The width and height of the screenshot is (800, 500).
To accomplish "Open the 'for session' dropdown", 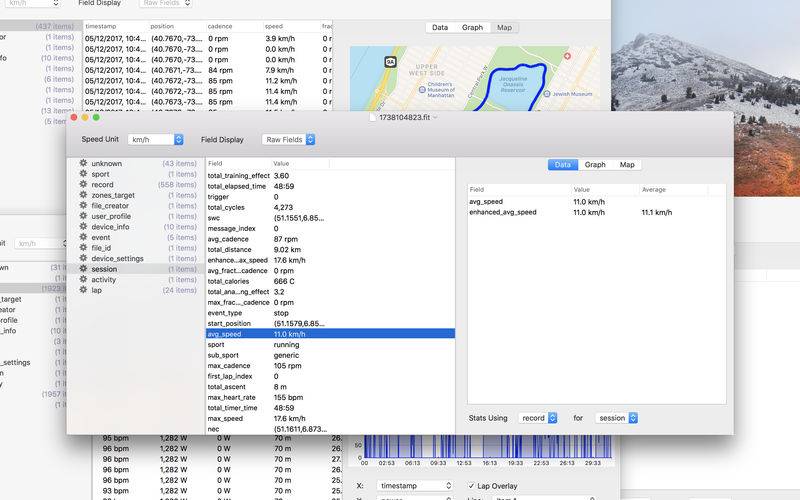I will click(x=616, y=418).
